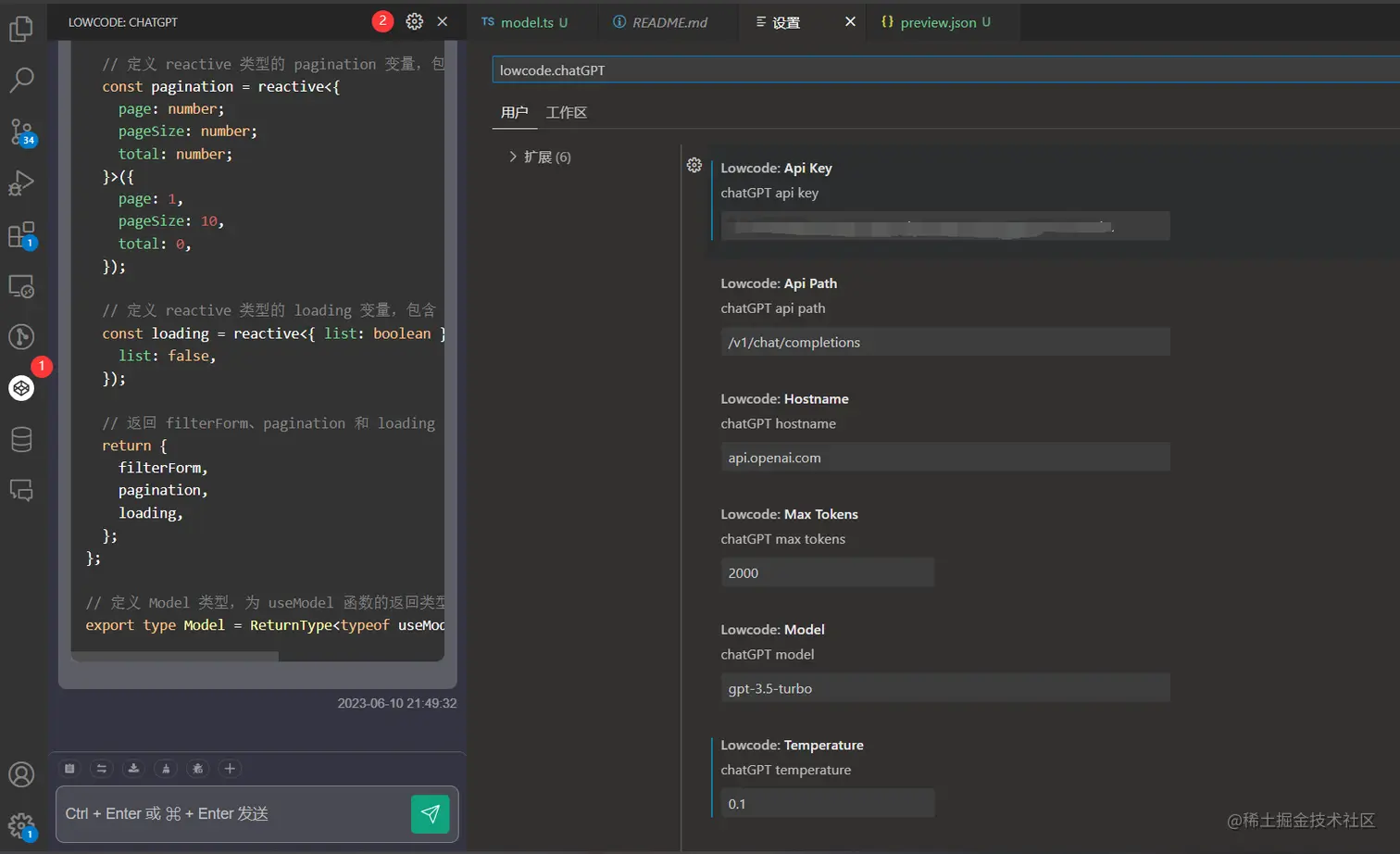The image size is (1400, 854).
Task: Click the 'chatGPT api key' description text
Action: [x=770, y=194]
